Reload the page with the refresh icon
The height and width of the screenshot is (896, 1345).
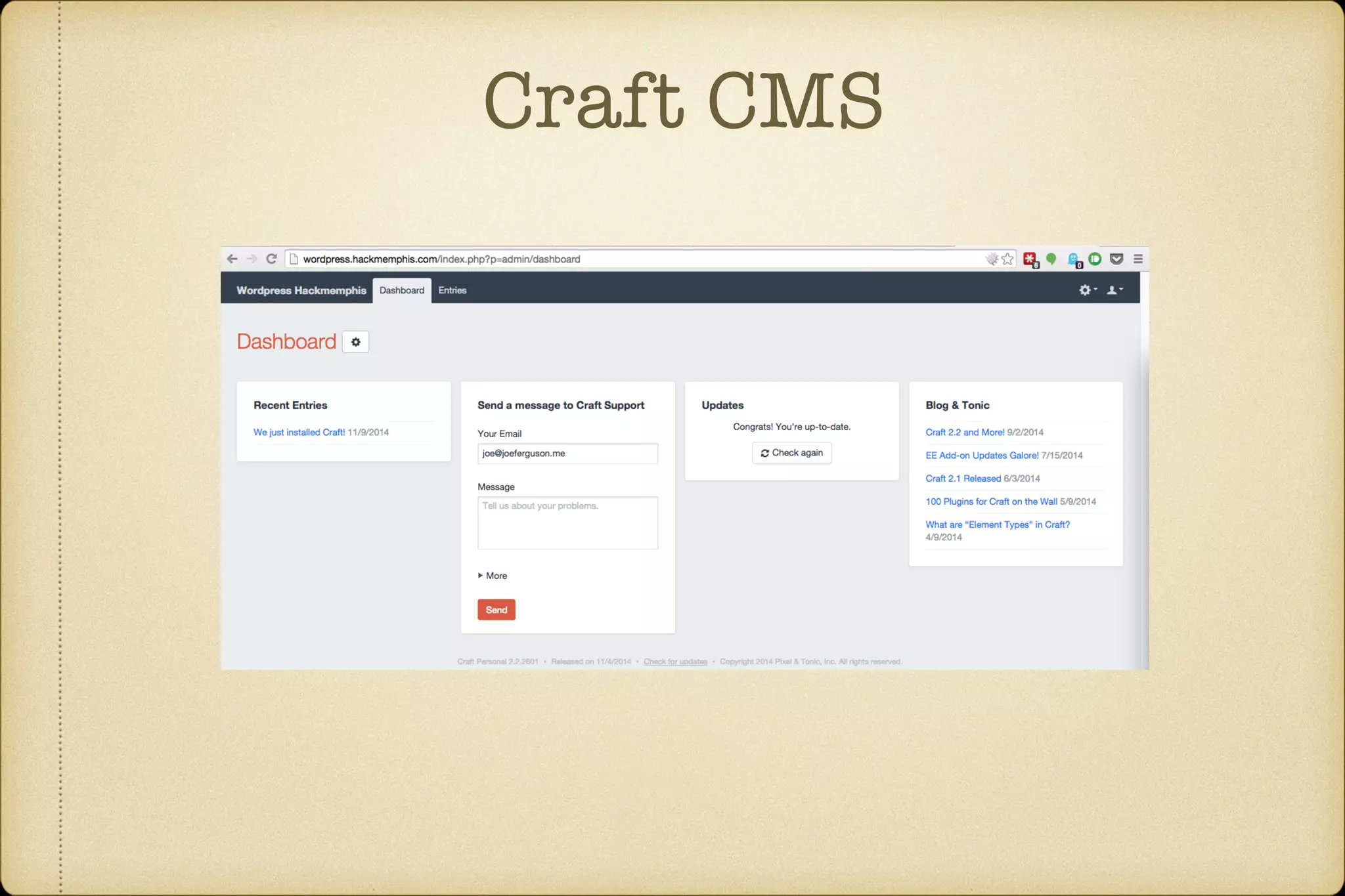[x=271, y=259]
